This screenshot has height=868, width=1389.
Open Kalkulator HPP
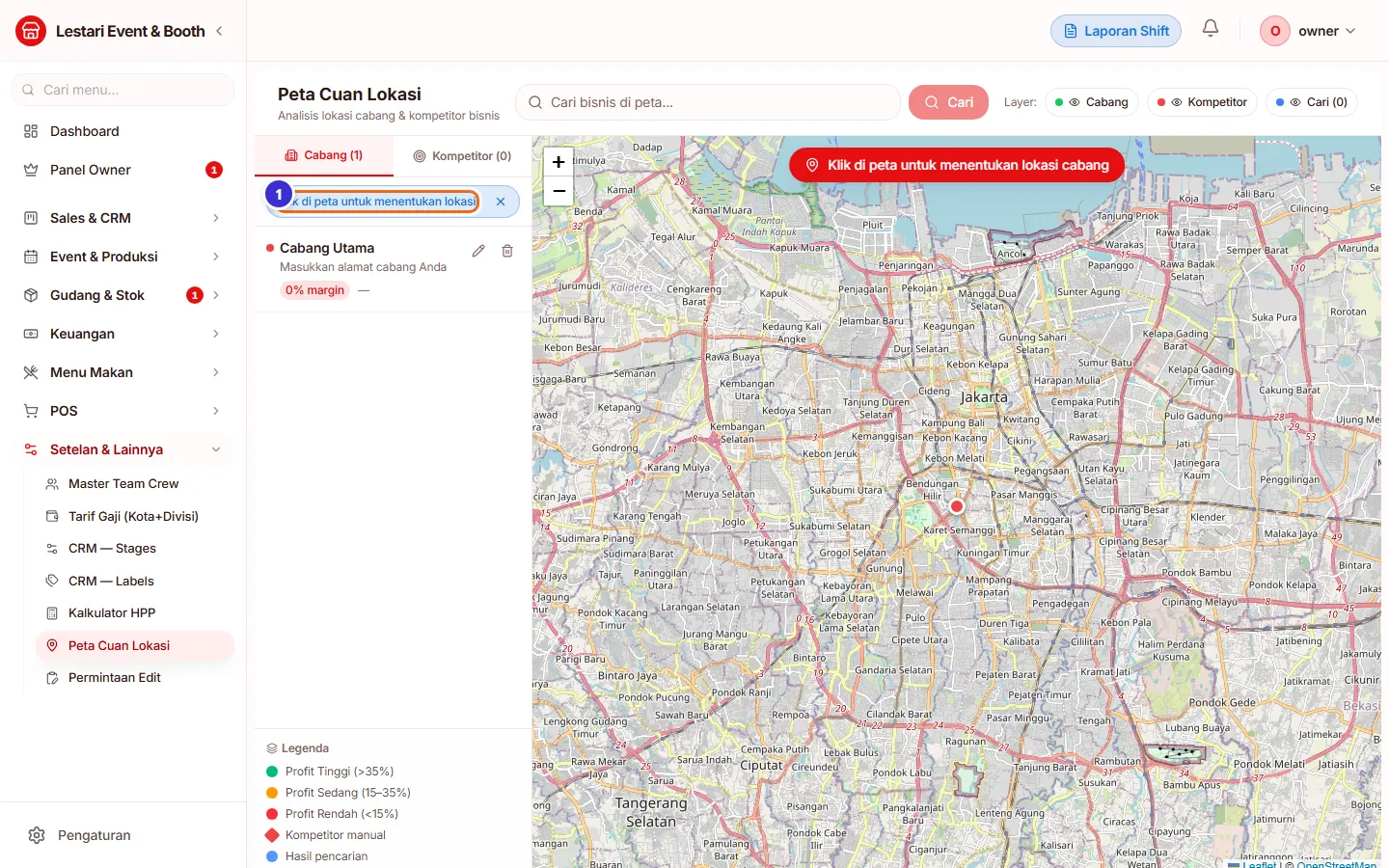(135, 613)
